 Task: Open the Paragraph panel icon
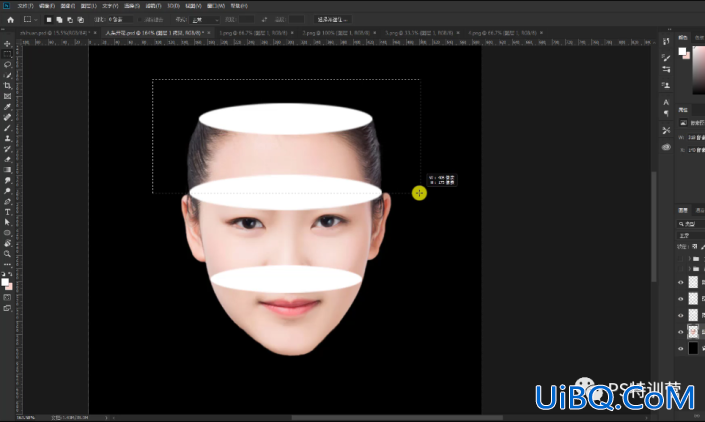(666, 113)
